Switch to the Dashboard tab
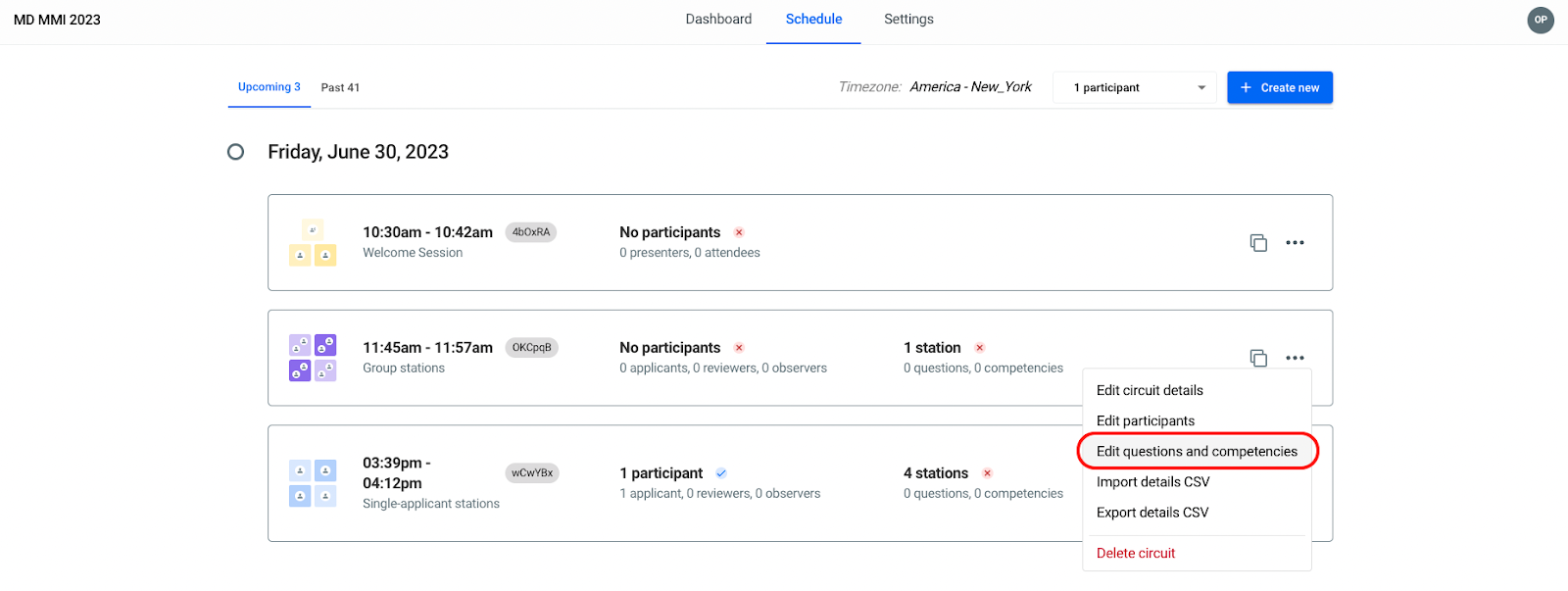1568x591 pixels. [718, 20]
